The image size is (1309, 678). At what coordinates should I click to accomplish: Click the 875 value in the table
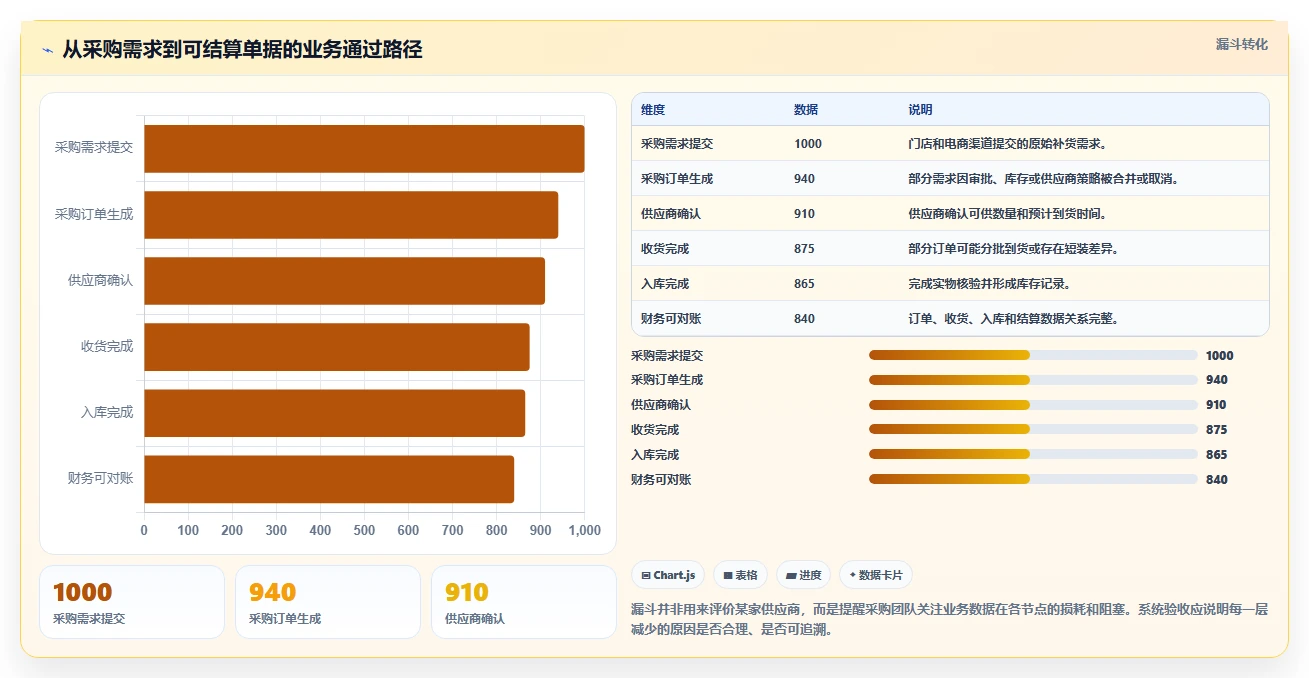(x=804, y=249)
